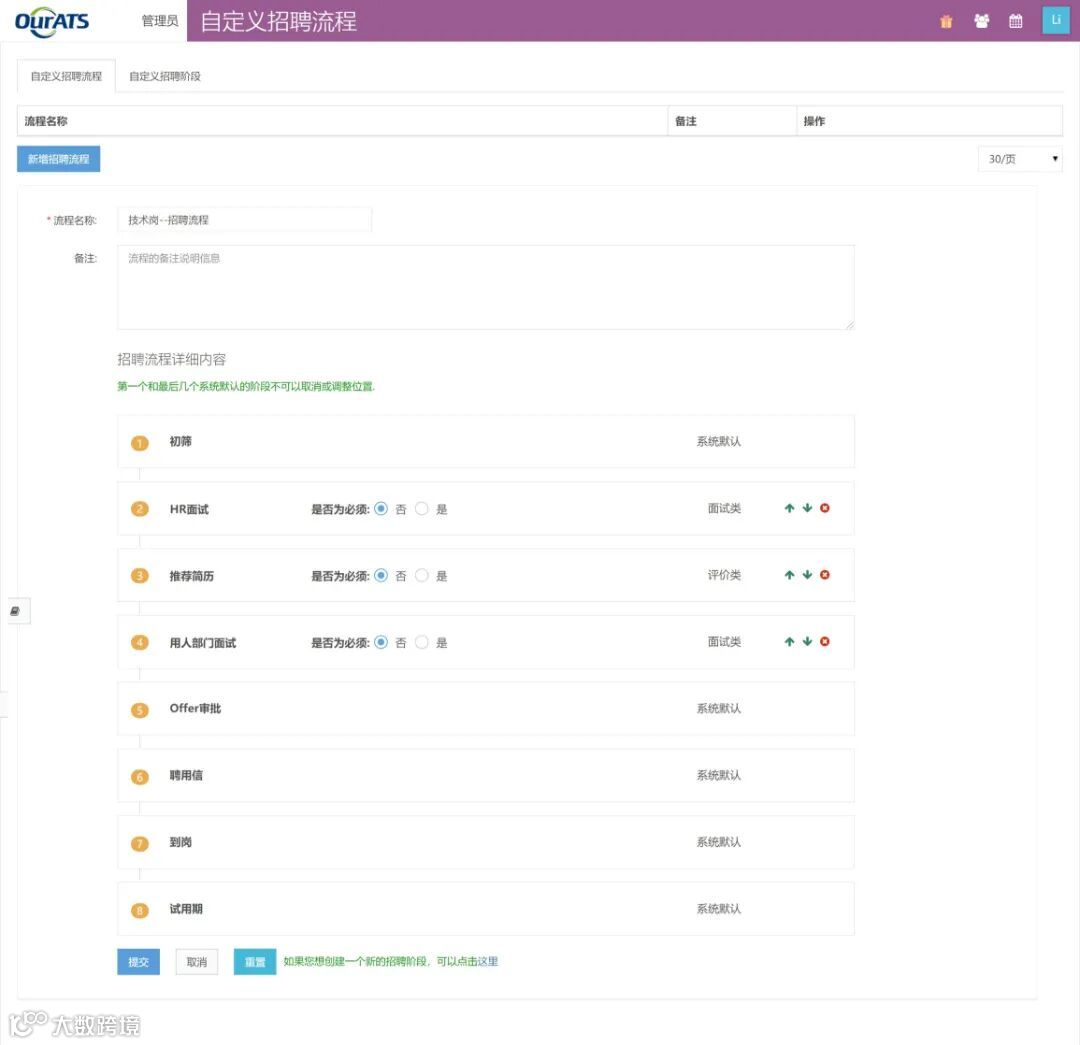Select the 初筛 stage row

486,442
